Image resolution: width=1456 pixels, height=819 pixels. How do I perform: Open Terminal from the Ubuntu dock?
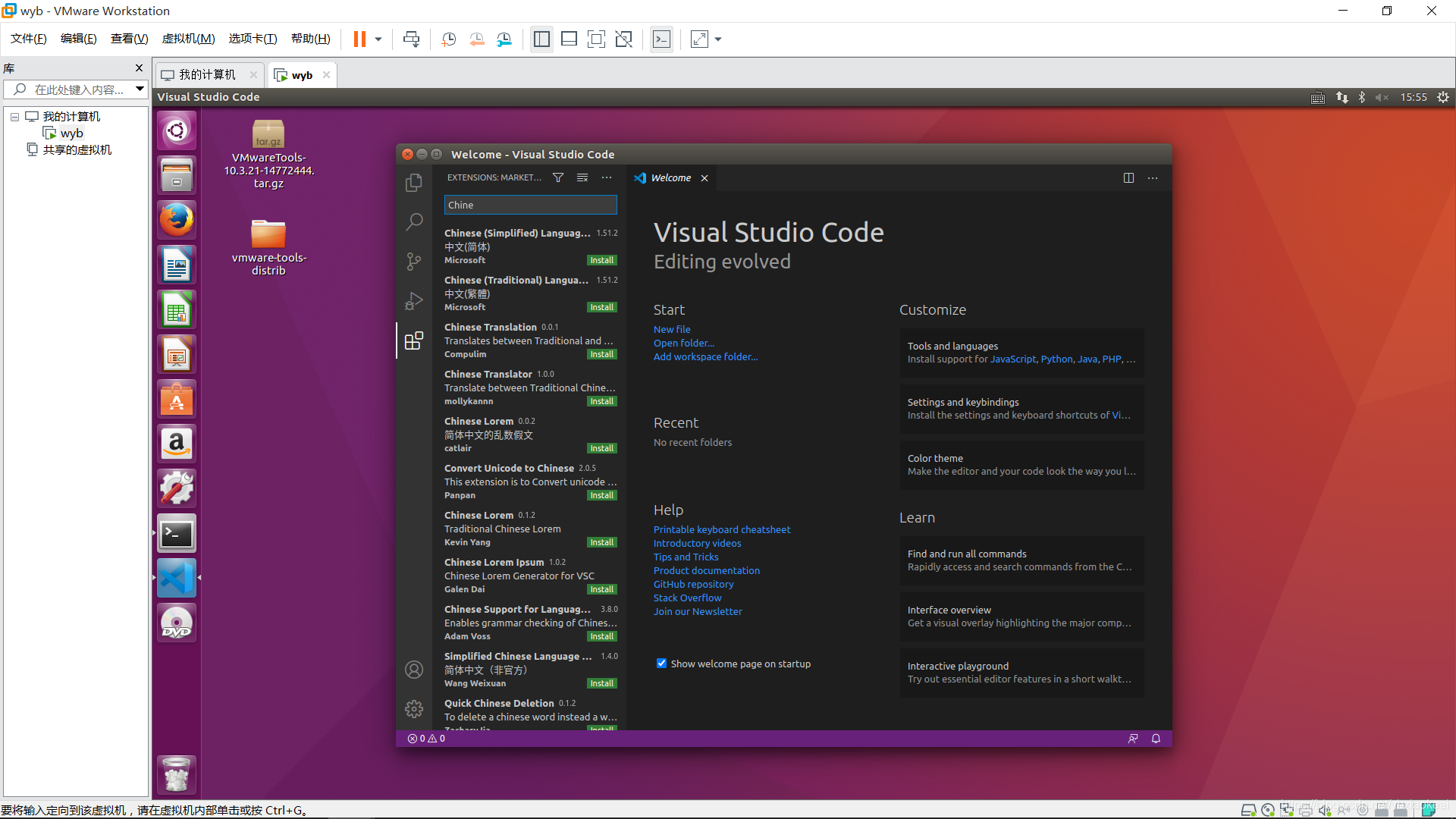177,534
